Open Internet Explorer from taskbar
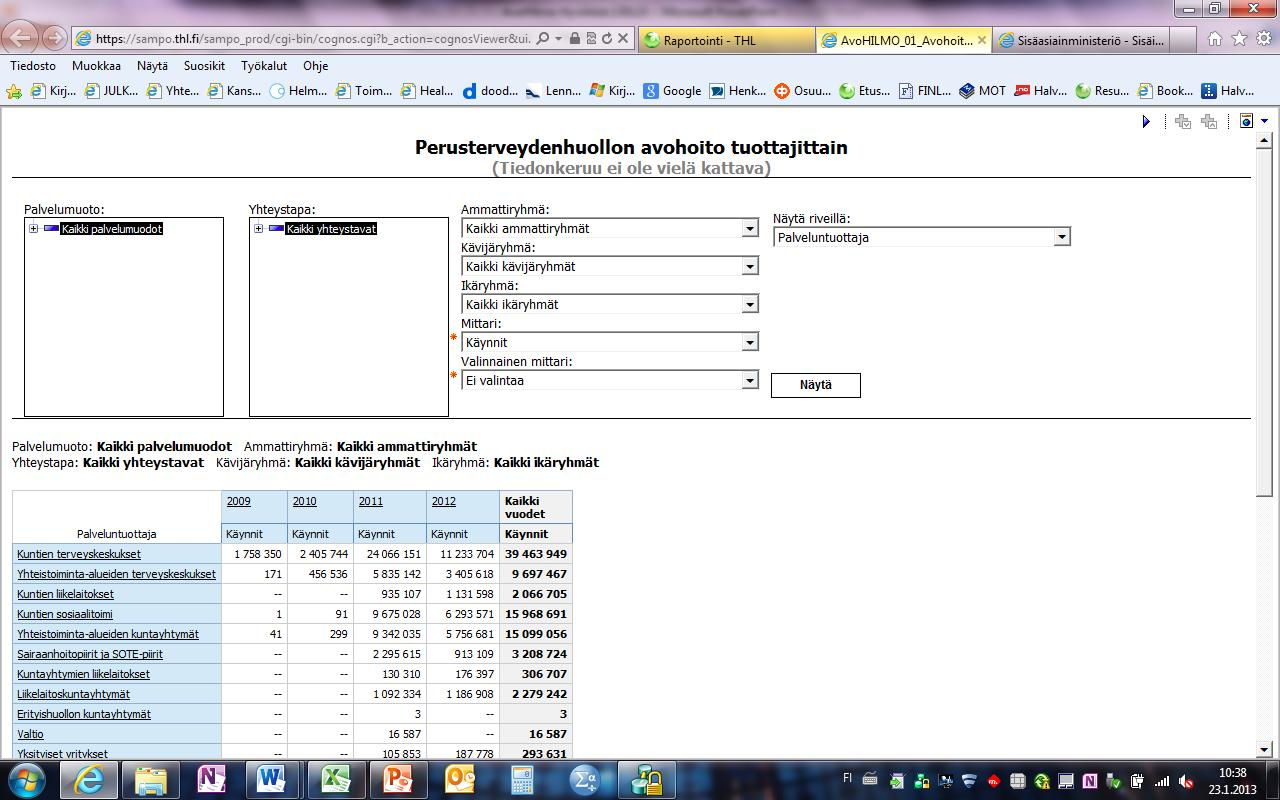Viewport: 1280px width, 800px height. click(x=87, y=779)
